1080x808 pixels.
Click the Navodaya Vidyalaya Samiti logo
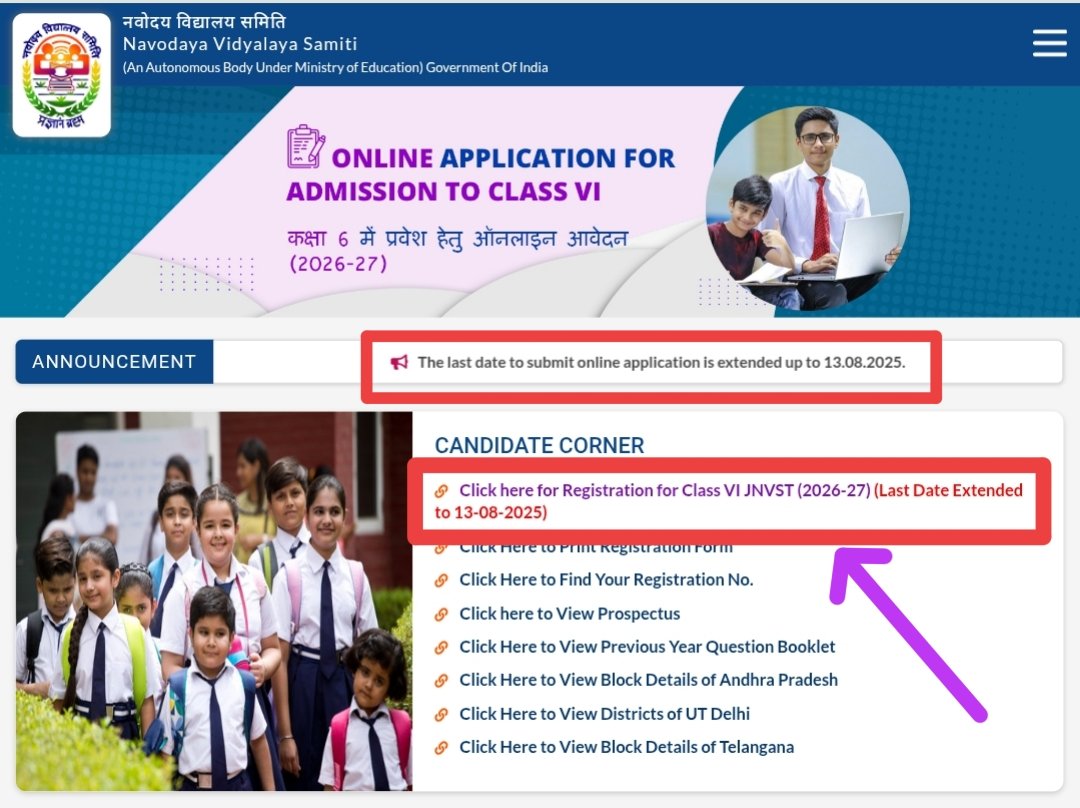click(61, 75)
